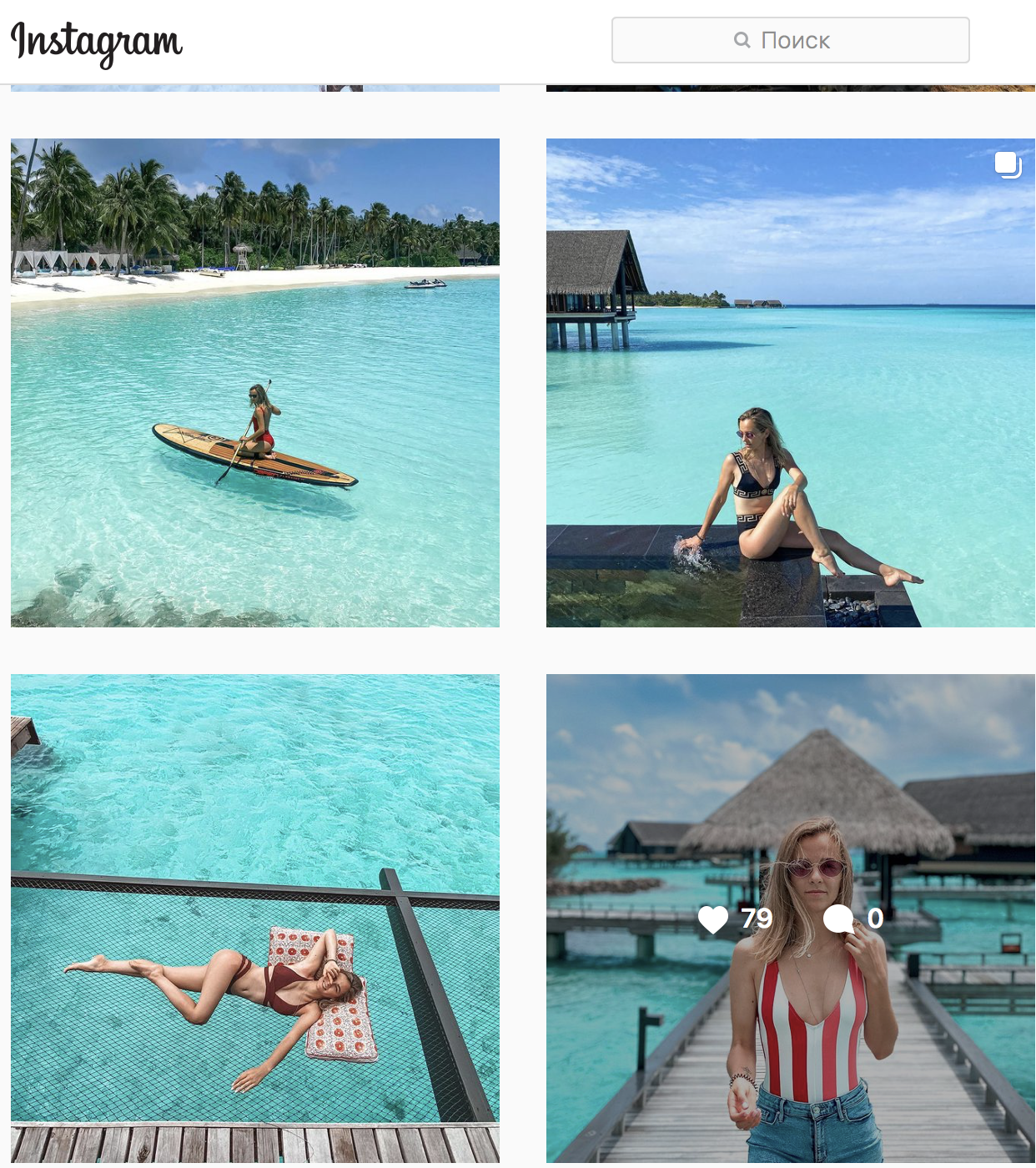
Task: Open the partially hidden top-left post
Action: click(x=255, y=88)
